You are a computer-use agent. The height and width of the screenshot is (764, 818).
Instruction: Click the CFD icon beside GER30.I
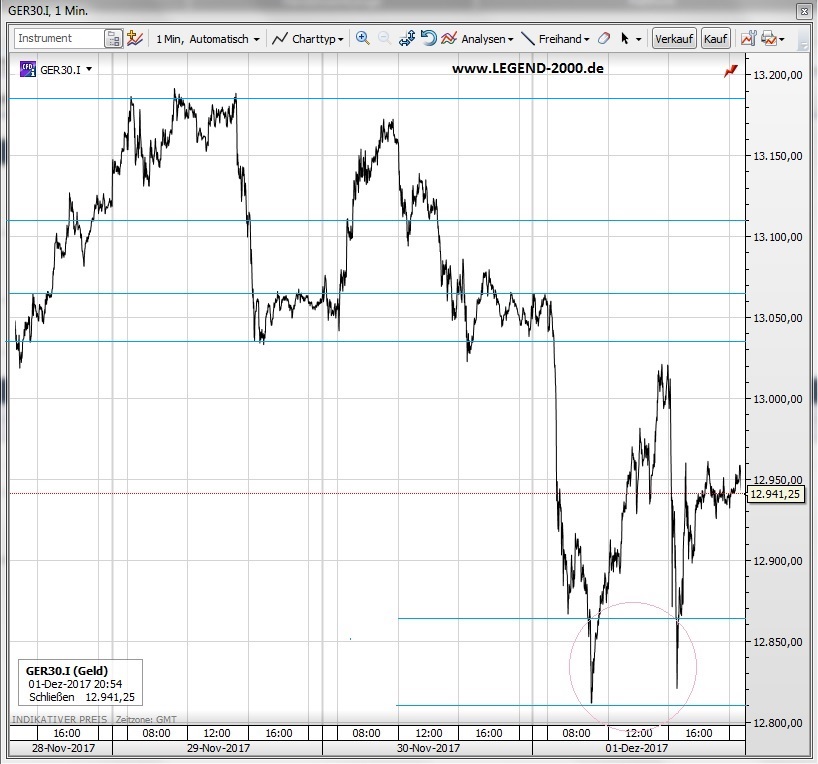click(27, 69)
